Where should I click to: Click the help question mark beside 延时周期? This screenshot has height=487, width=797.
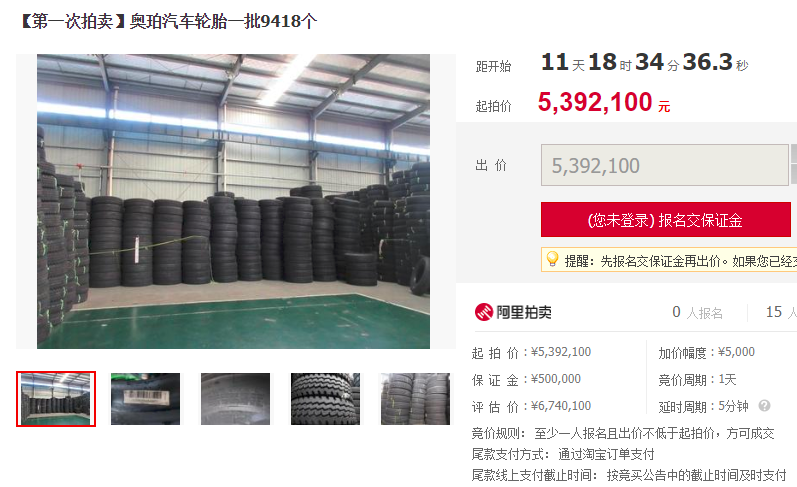pyautogui.click(x=764, y=406)
